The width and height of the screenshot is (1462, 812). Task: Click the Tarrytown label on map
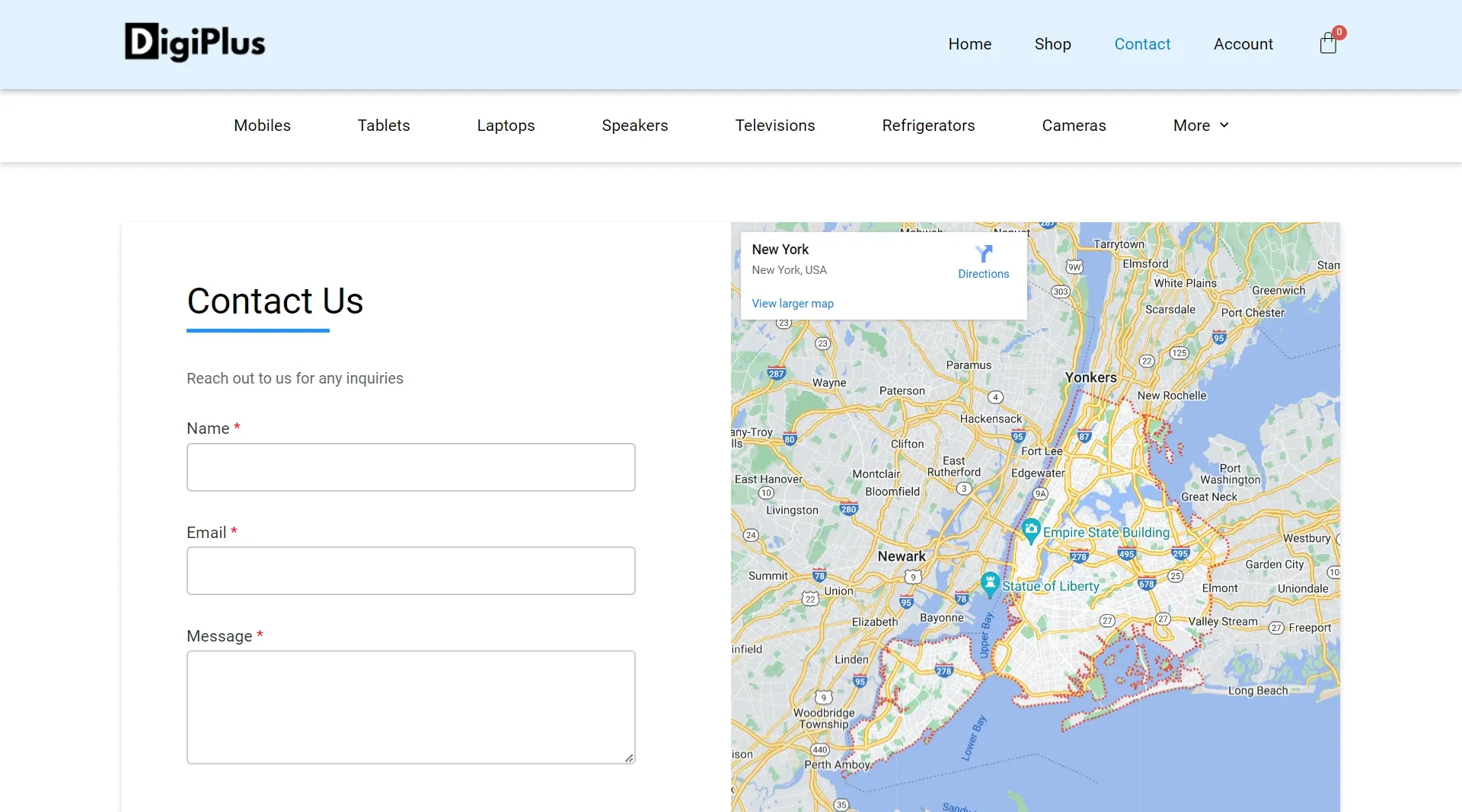(1119, 245)
